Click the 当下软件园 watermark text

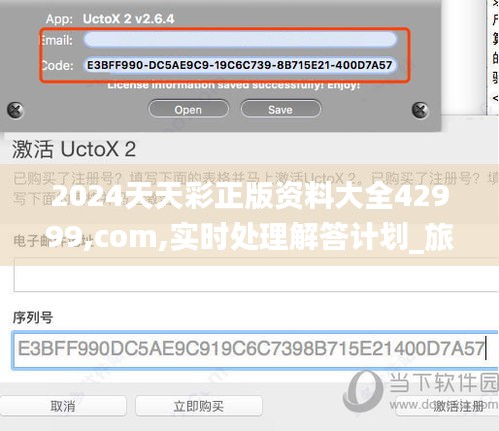443,382
